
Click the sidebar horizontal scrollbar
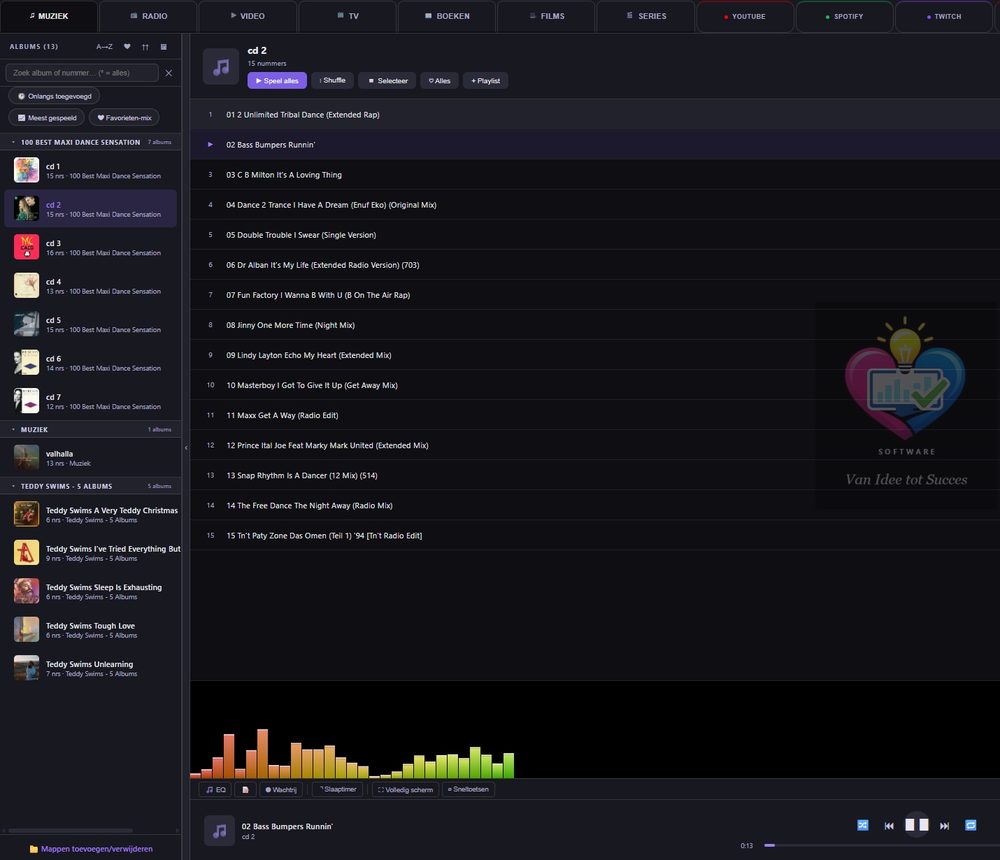click(70, 830)
